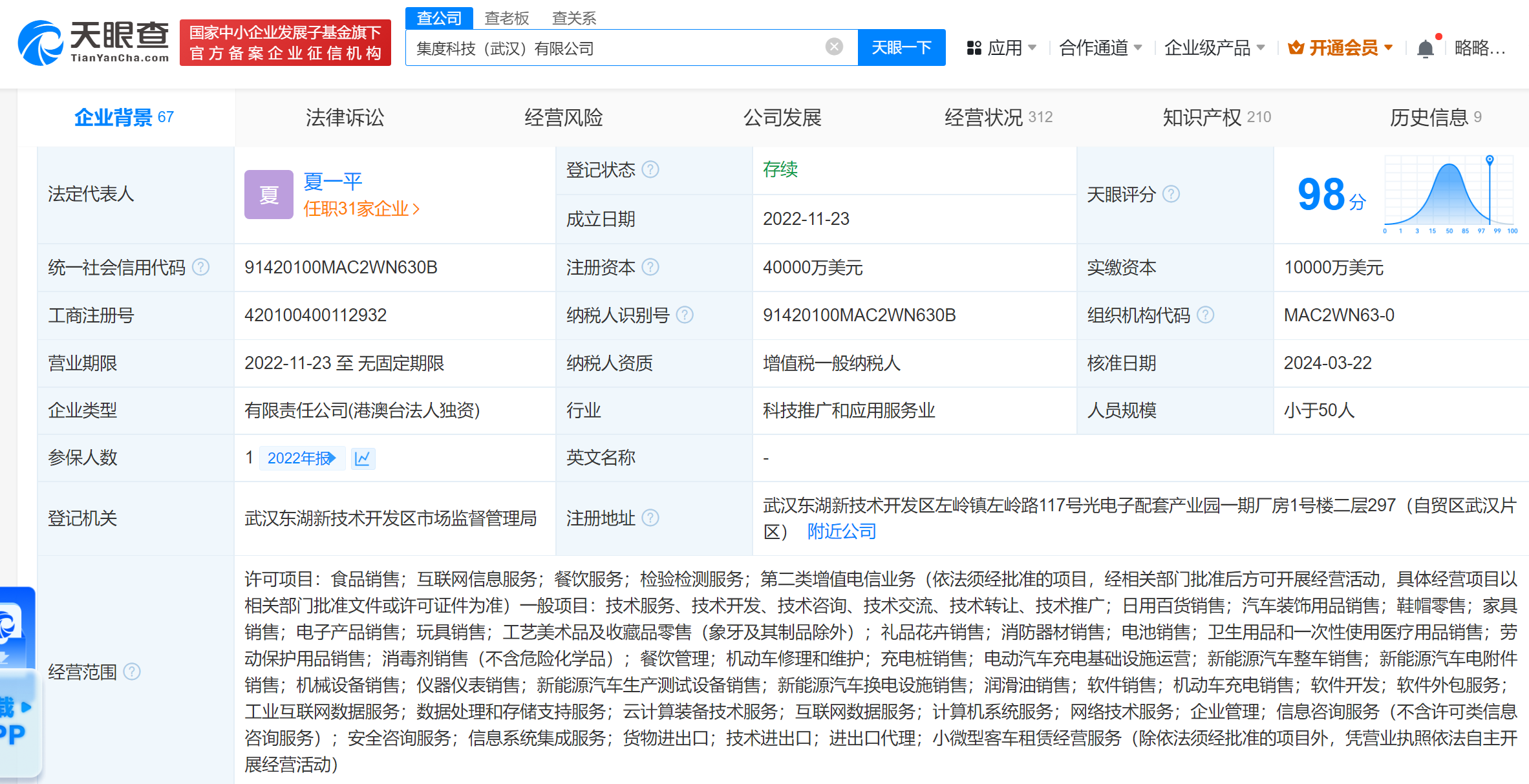The width and height of the screenshot is (1529, 784).
Task: Switch to the 查老板 search tab
Action: click(507, 18)
